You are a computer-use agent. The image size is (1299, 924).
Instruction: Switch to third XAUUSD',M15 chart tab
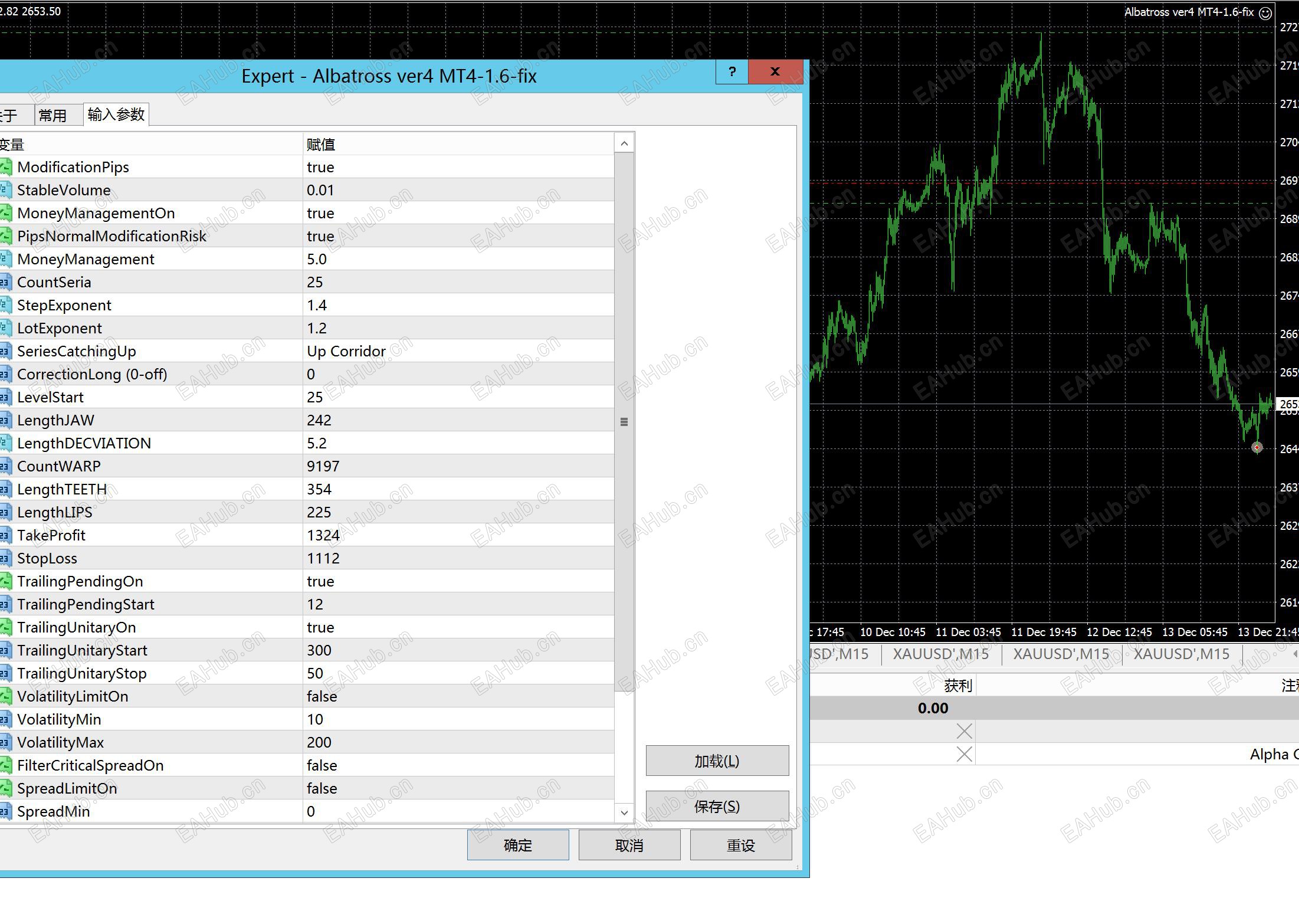tap(1061, 654)
